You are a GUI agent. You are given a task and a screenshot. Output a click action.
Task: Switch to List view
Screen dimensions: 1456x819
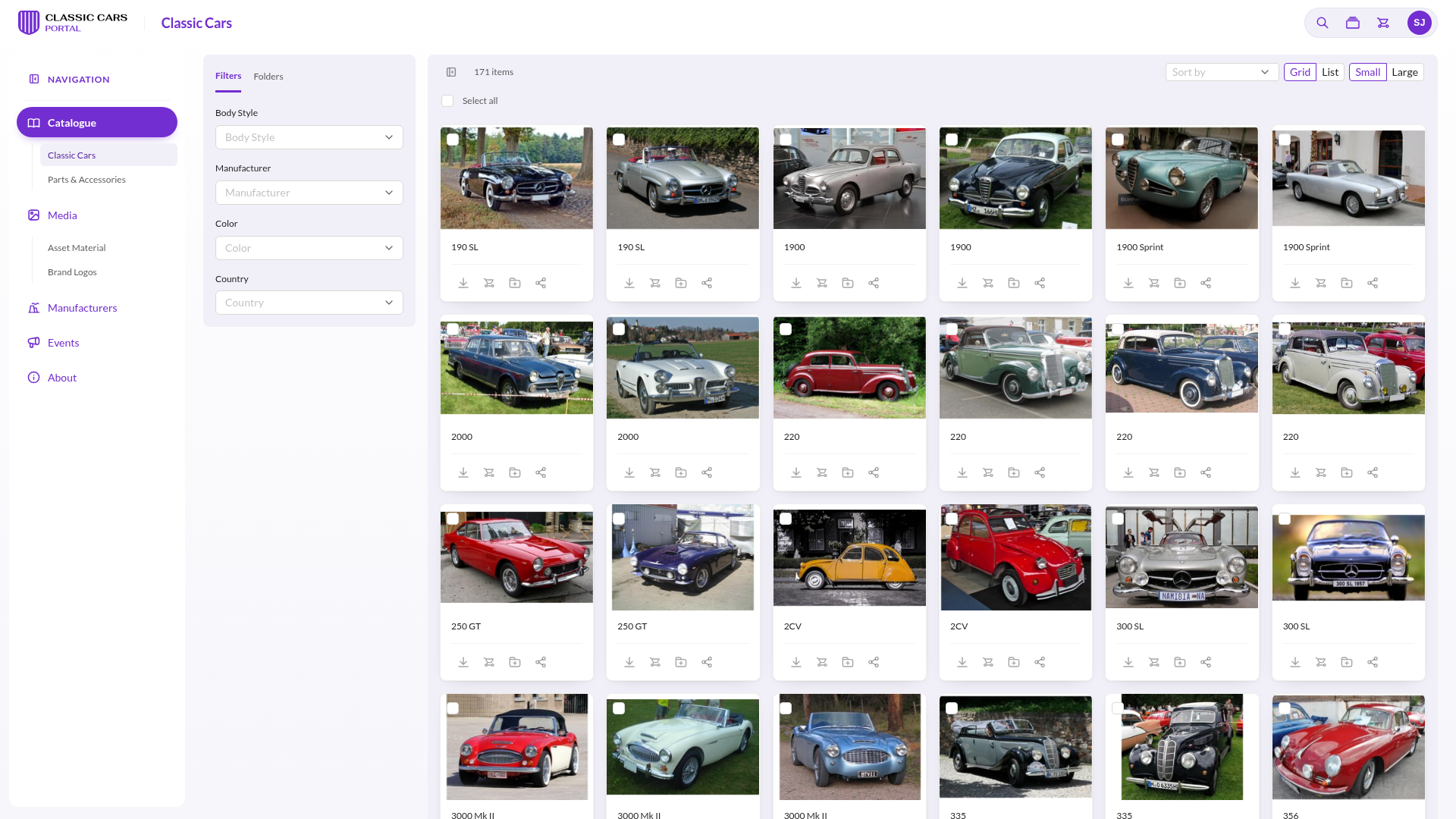pyautogui.click(x=1330, y=72)
